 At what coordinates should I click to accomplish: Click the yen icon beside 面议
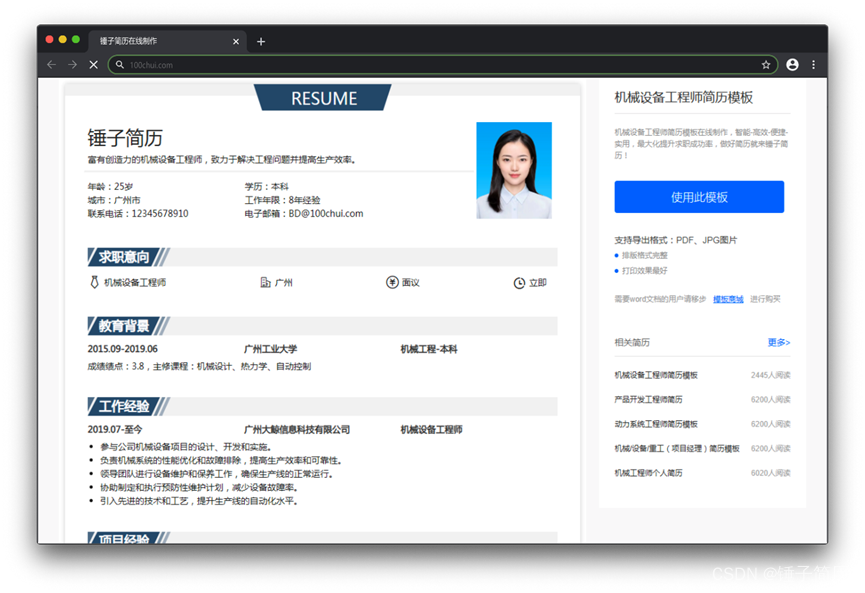pyautogui.click(x=392, y=282)
